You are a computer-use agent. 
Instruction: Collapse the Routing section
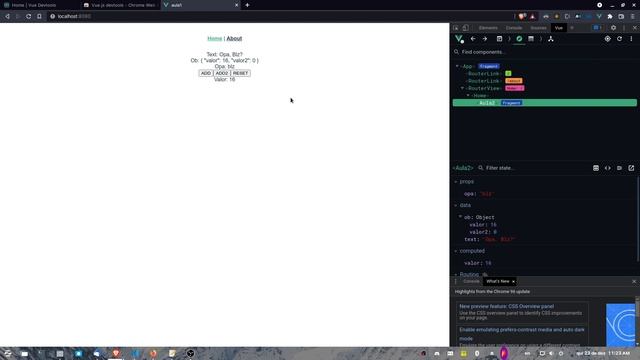pyautogui.click(x=456, y=274)
